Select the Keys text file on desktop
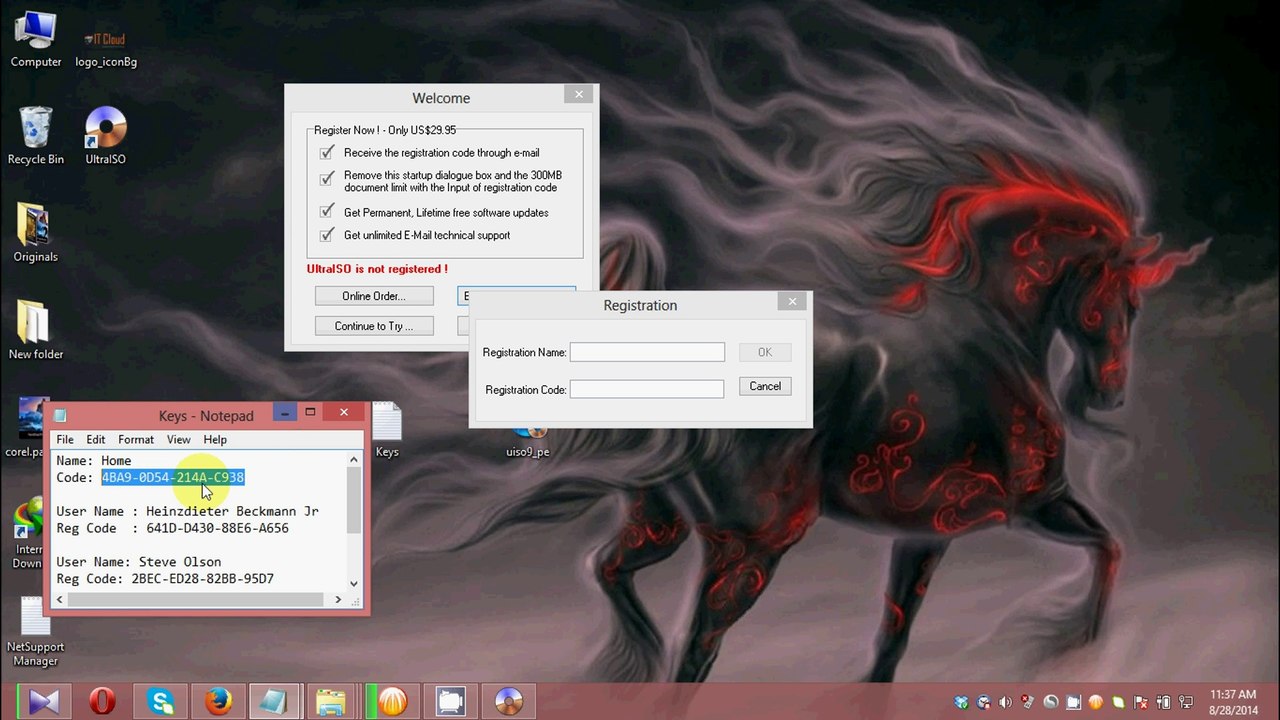This screenshot has height=720, width=1280. 387,431
